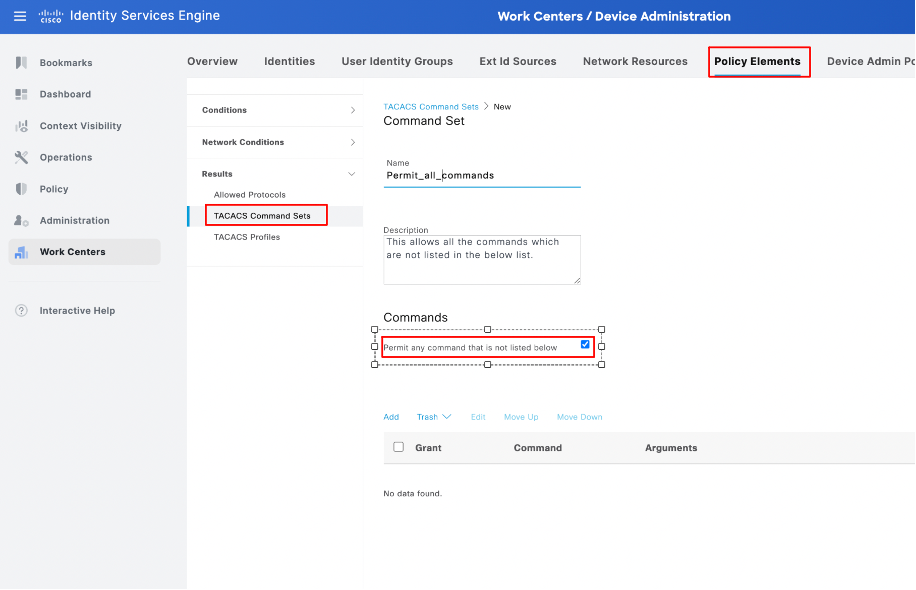Expand the Conditions section chevron
916x590 pixels.
[353, 110]
